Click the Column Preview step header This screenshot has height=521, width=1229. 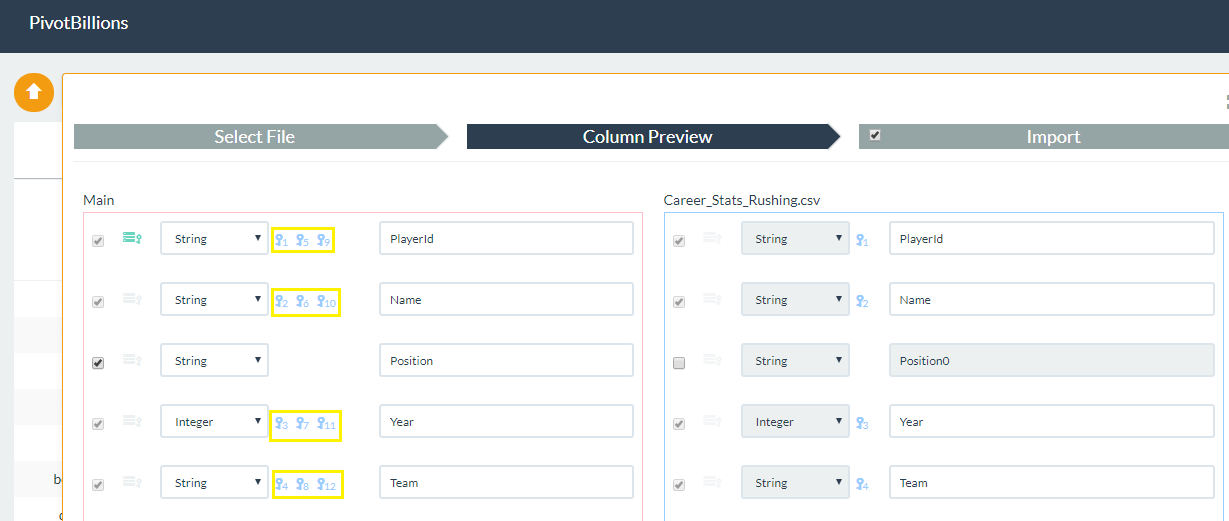click(x=647, y=137)
